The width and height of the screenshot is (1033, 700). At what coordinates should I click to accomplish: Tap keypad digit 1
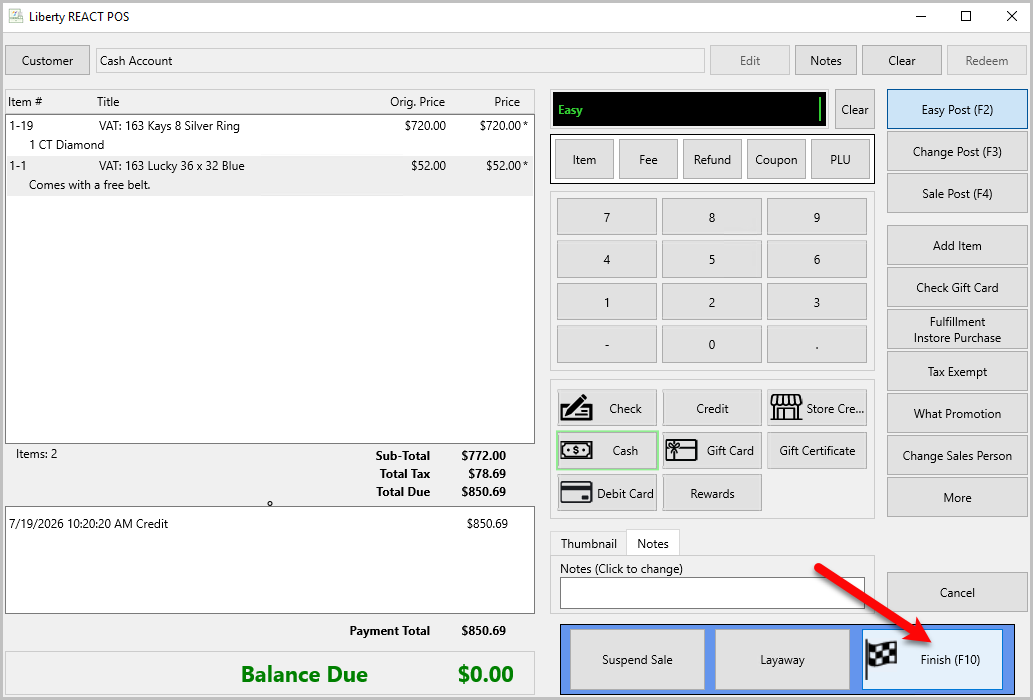(x=607, y=302)
